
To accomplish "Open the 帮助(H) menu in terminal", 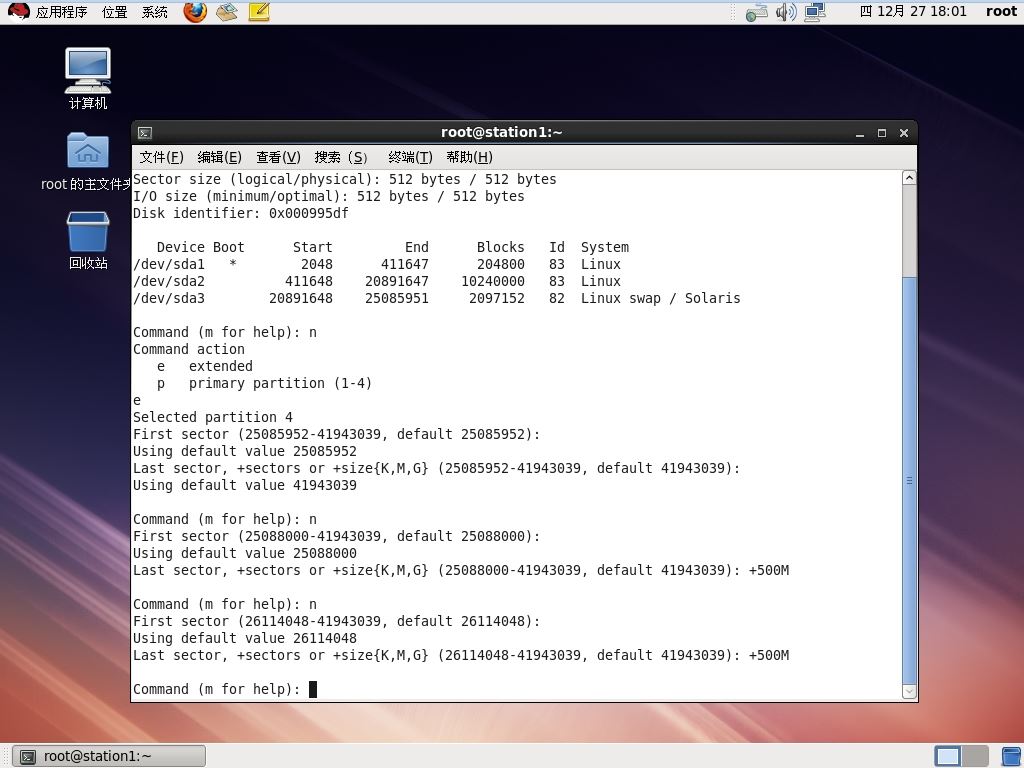I will pyautogui.click(x=470, y=157).
